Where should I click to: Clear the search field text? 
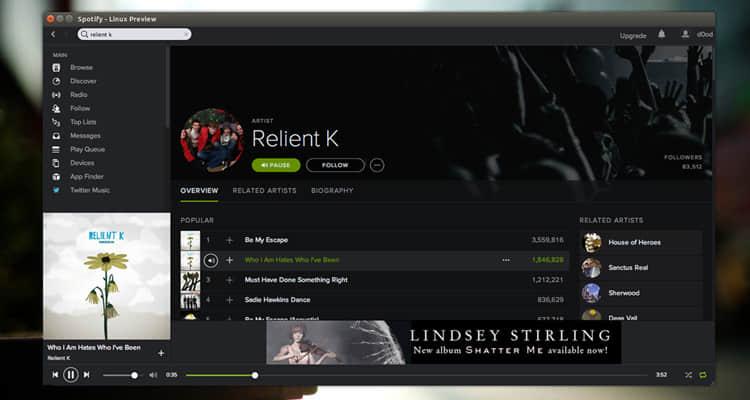click(x=185, y=34)
